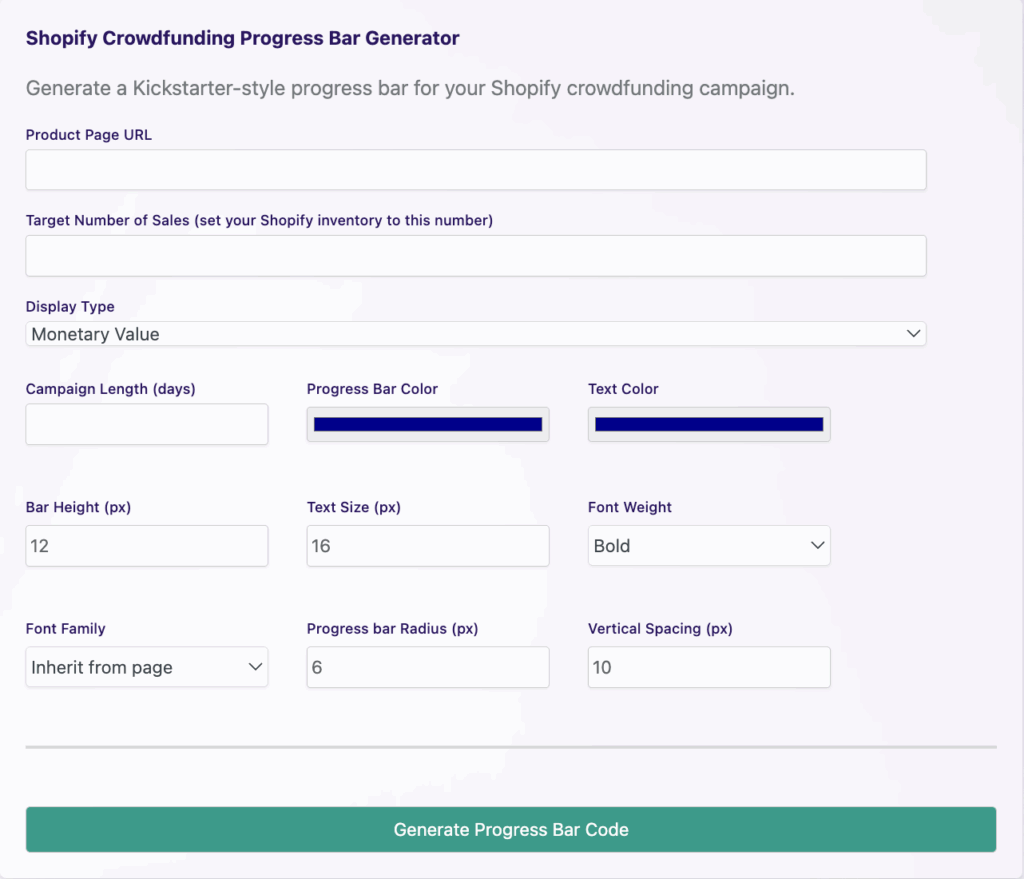1024x879 pixels.
Task: Expand the Font Family 'Inherit from page' dropdown
Action: [147, 667]
